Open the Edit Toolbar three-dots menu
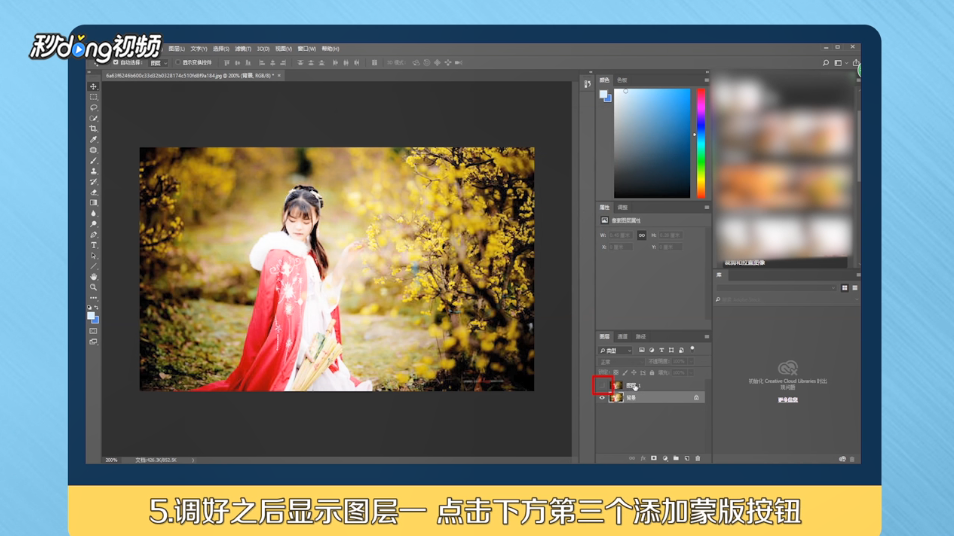Screen dimensions: 954x536 click(94, 298)
